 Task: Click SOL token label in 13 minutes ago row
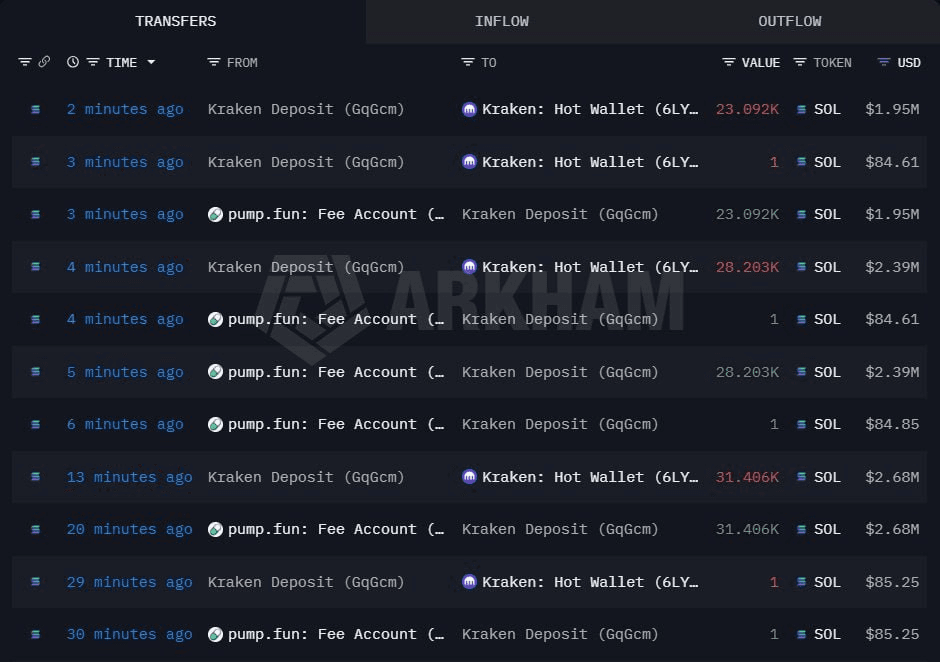coord(827,477)
